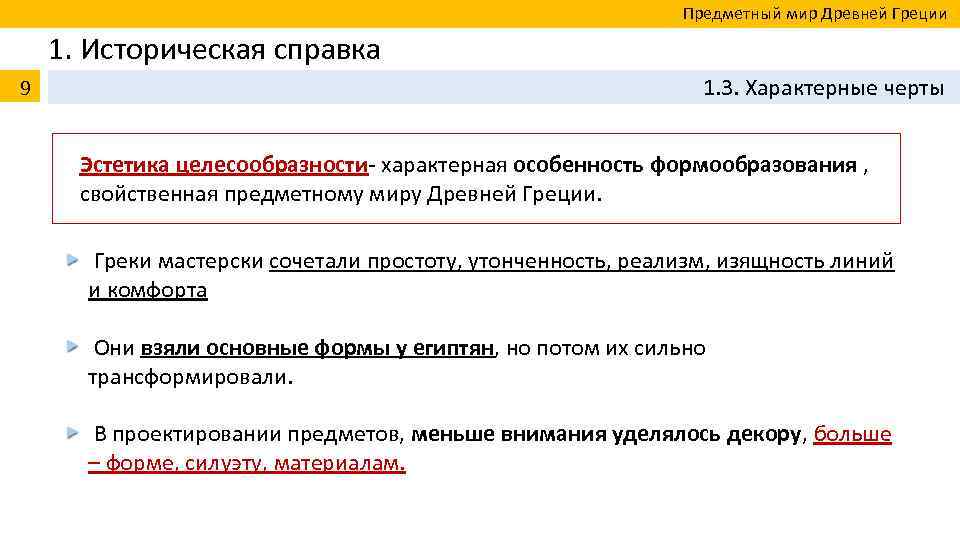Click subtitle '1.3. Характерные черты'
Image resolution: width=960 pixels, height=540 pixels.
[823, 88]
